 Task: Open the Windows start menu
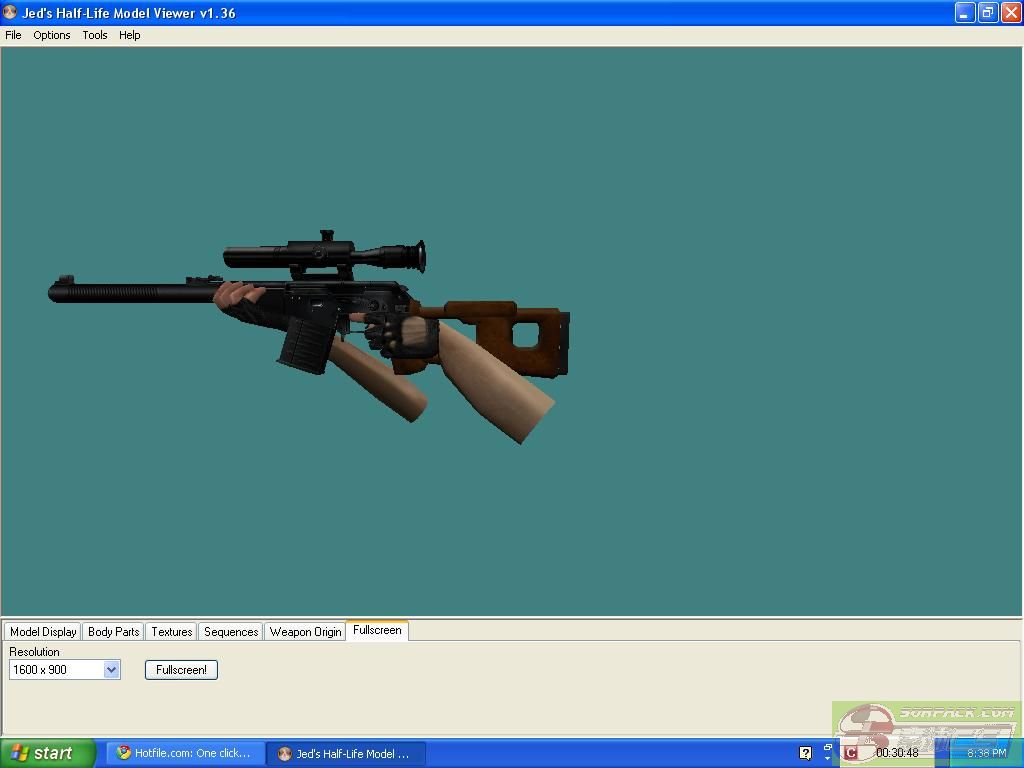tap(48, 753)
